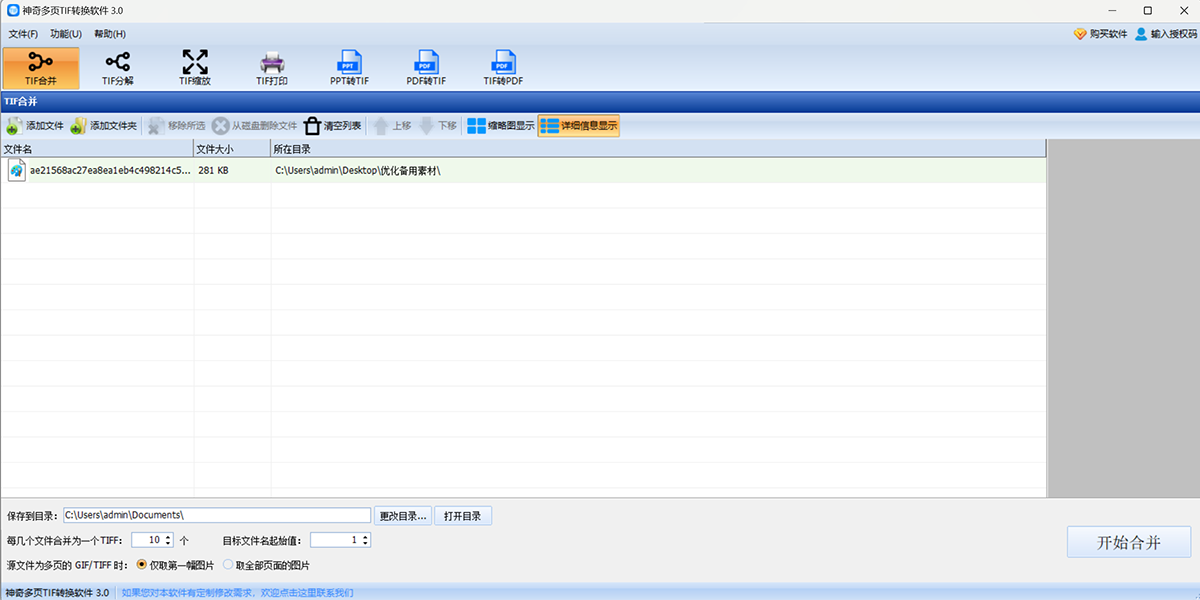Increase files-per-TIFF value stepper up
The image size is (1200, 600).
point(168,536)
